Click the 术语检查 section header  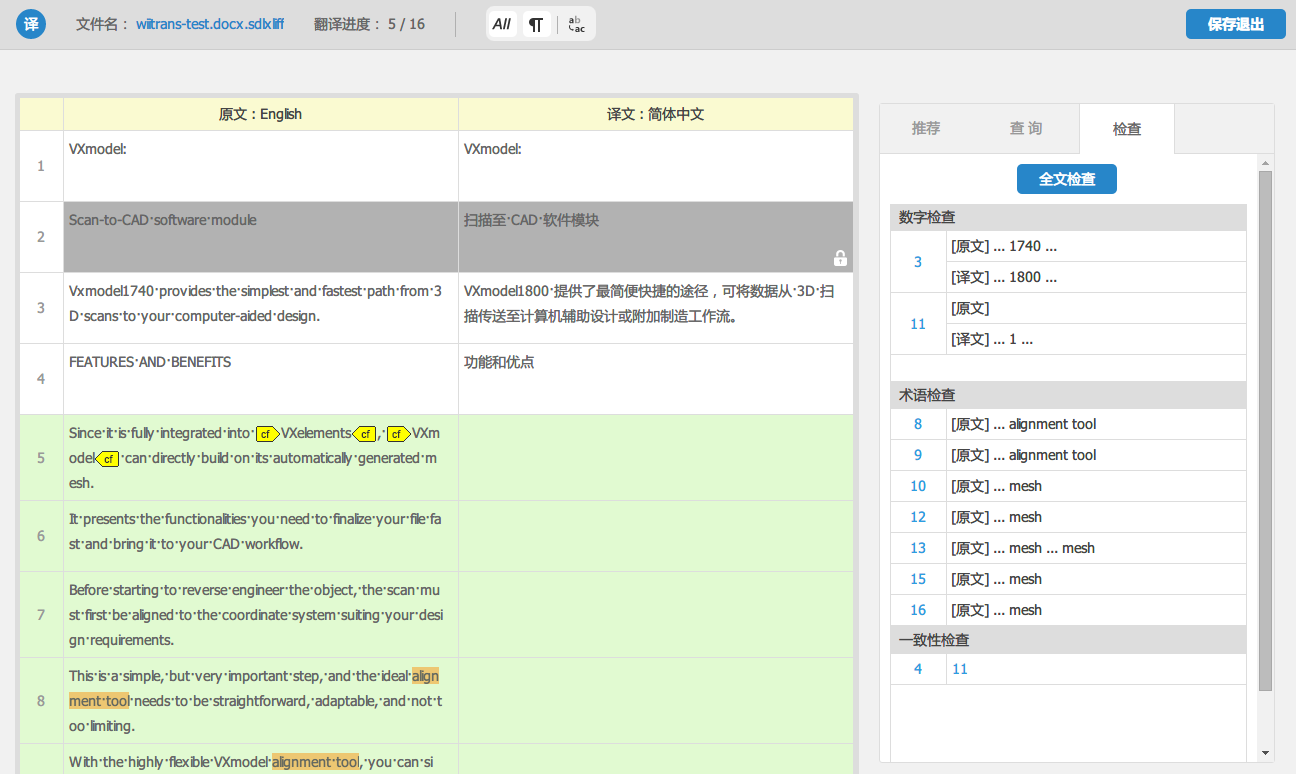[x=1068, y=395]
